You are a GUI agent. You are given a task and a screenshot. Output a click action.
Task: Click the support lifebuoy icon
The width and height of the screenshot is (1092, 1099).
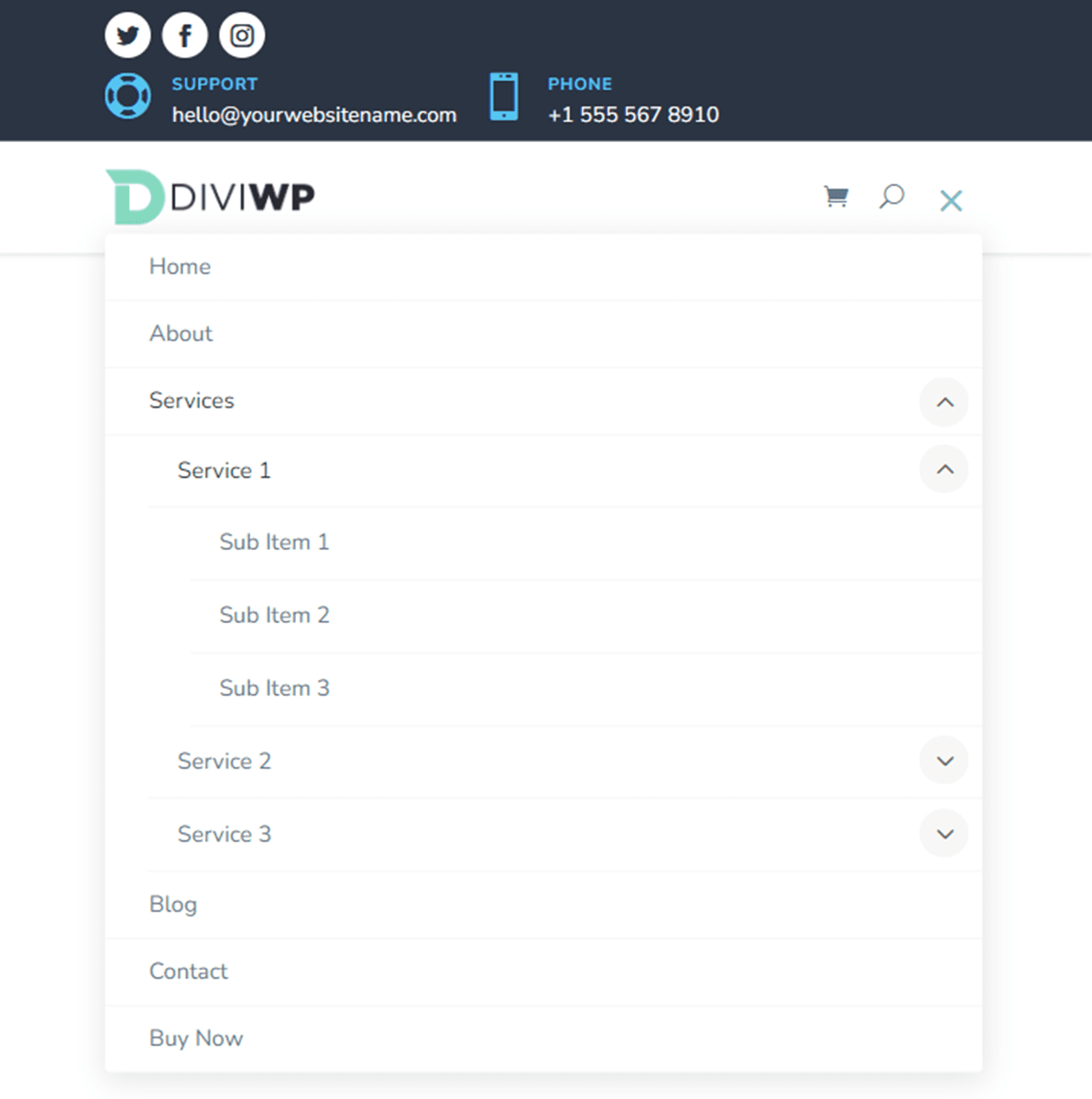point(127,96)
